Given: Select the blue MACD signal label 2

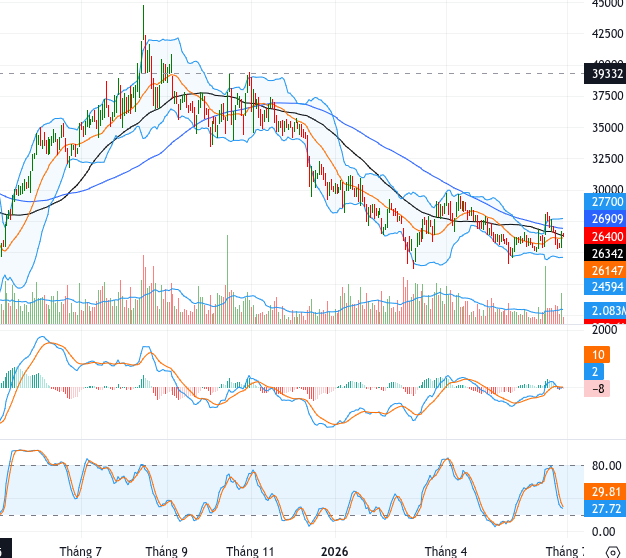Looking at the screenshot, I should [x=594, y=372].
